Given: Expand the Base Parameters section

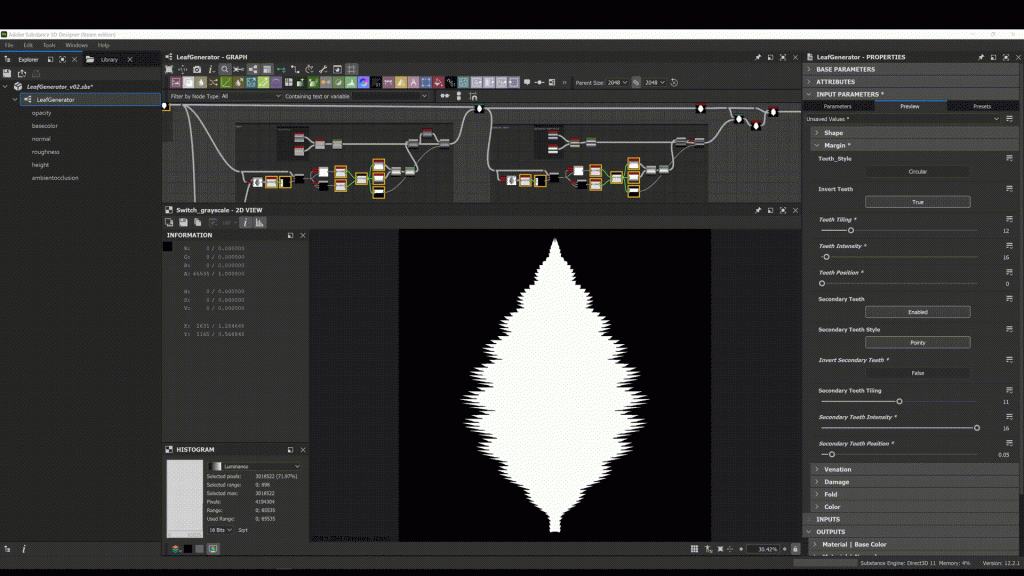Looking at the screenshot, I should pyautogui.click(x=846, y=69).
